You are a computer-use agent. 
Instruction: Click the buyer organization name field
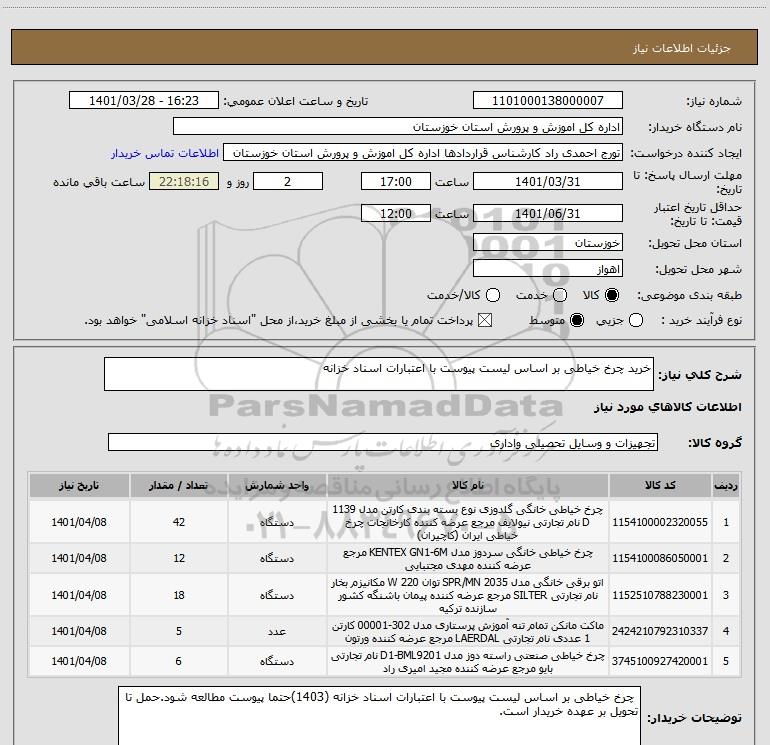398,127
